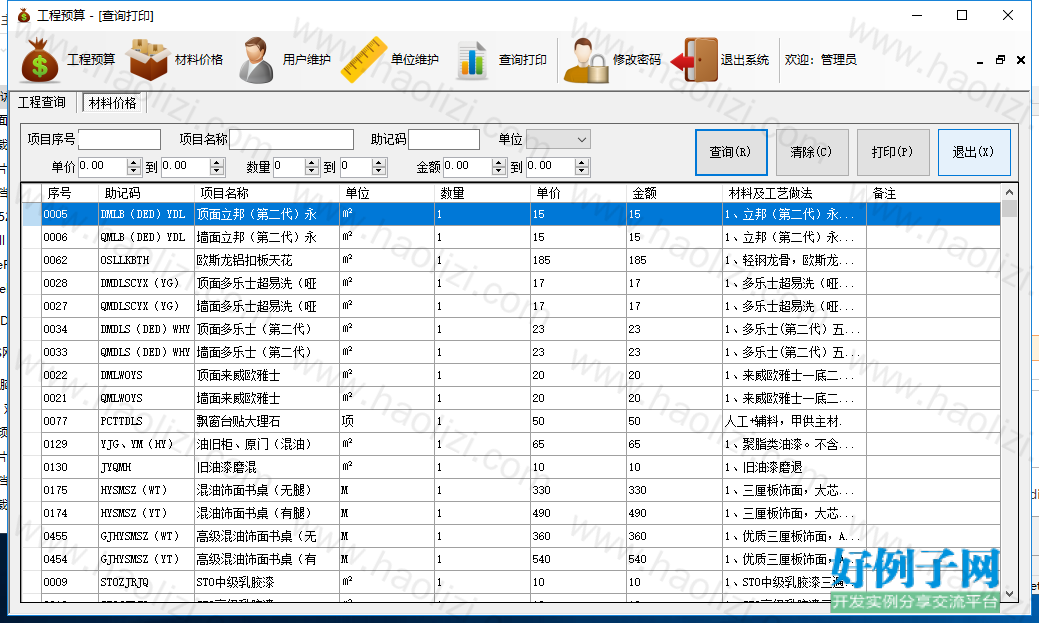The width and height of the screenshot is (1039, 623).
Task: Open the 工程预算 money bag icon
Action: (x=40, y=60)
